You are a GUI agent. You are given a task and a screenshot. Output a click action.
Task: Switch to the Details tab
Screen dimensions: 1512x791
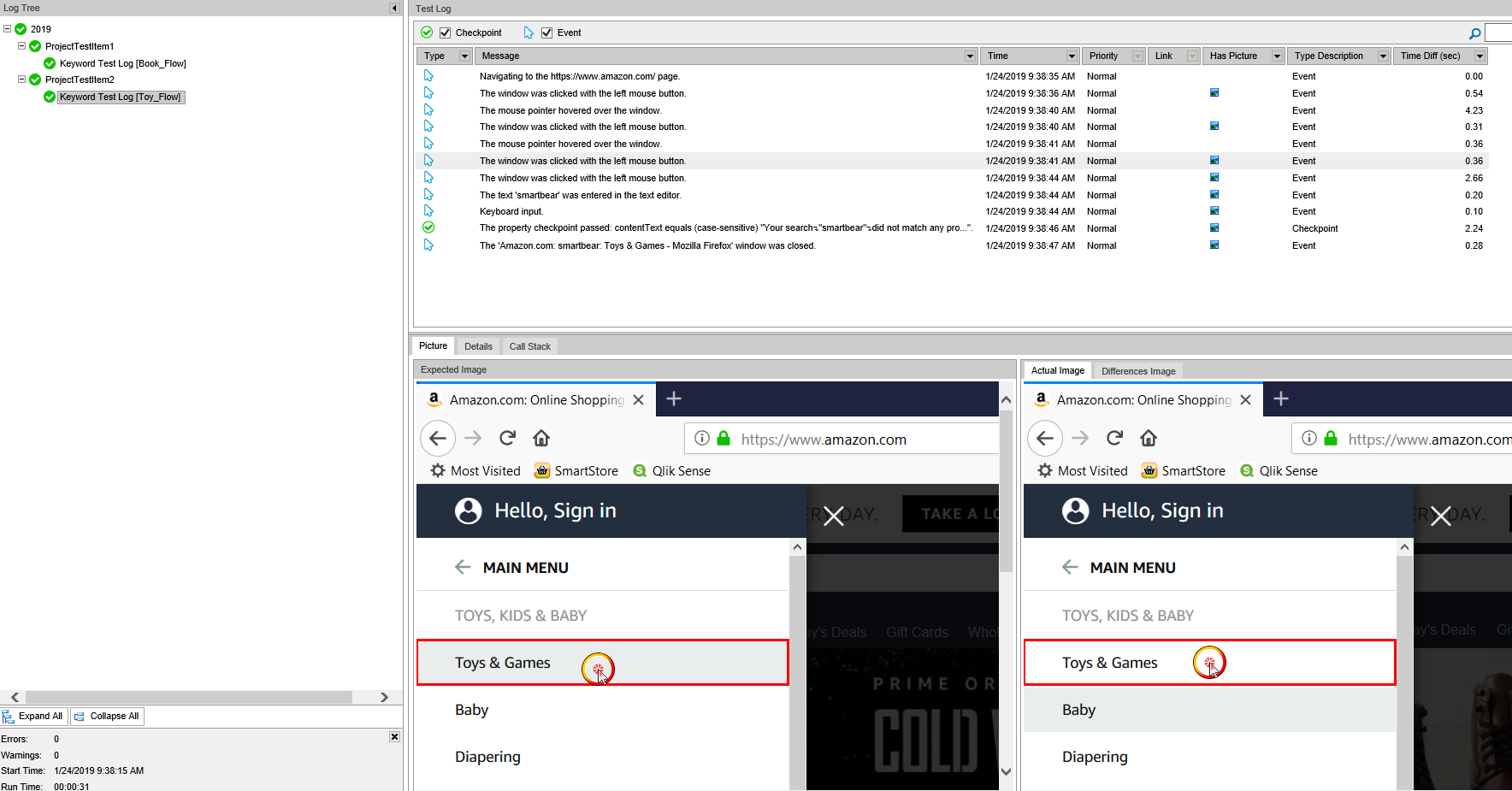(478, 346)
